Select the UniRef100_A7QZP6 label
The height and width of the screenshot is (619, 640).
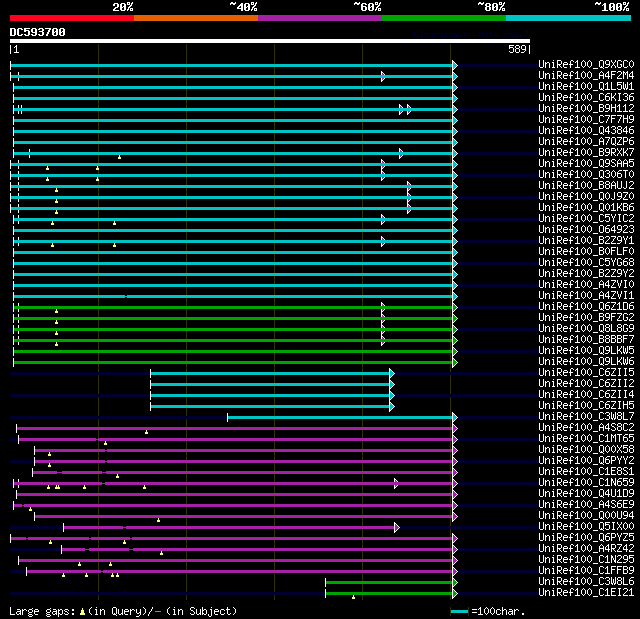(586, 142)
